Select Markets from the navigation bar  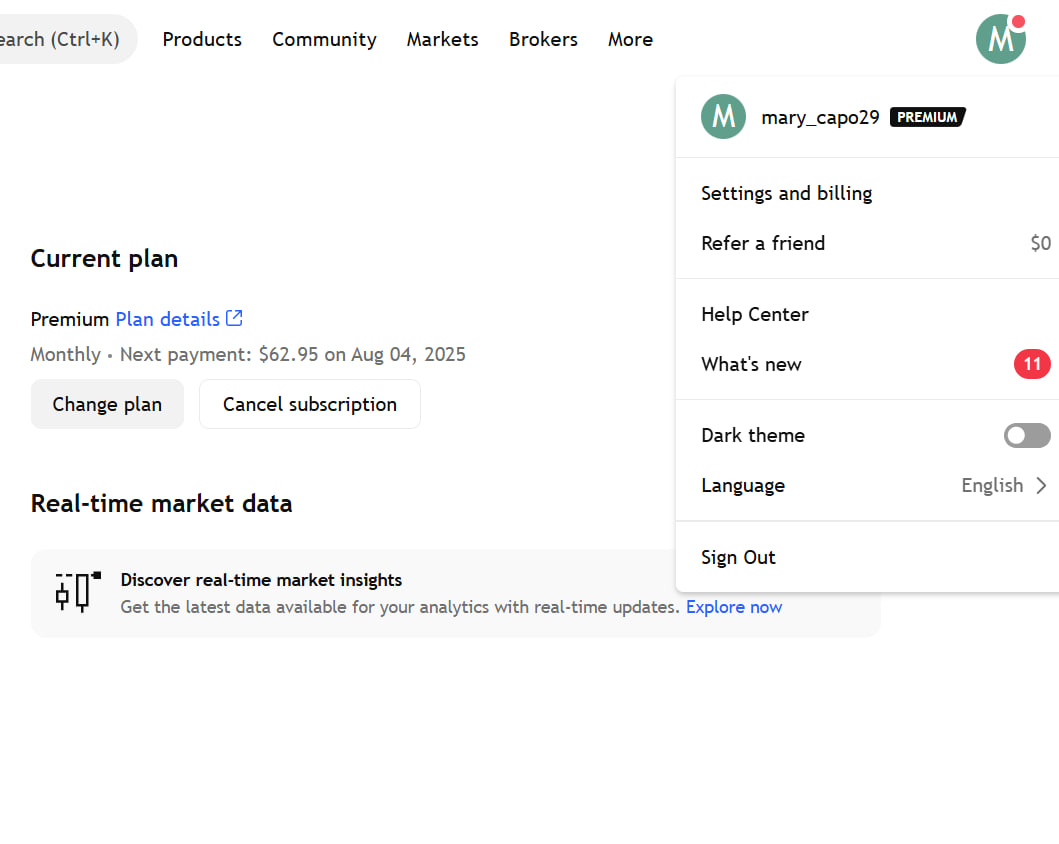click(442, 39)
